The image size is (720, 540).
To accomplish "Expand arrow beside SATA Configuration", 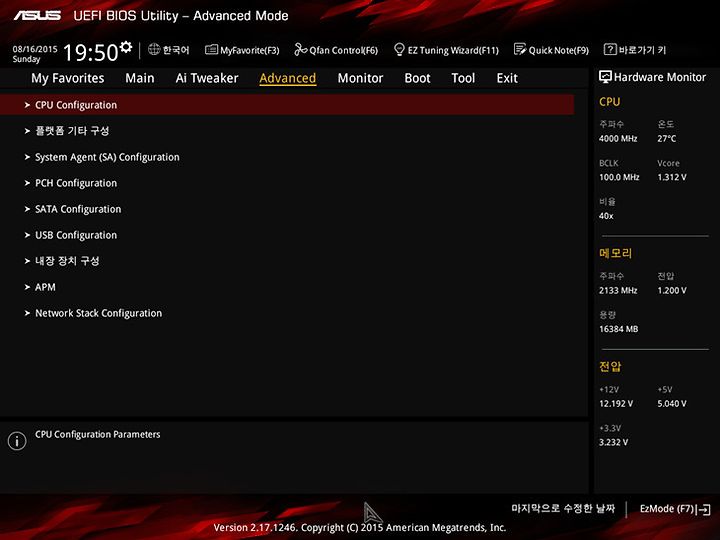I will (x=27, y=209).
